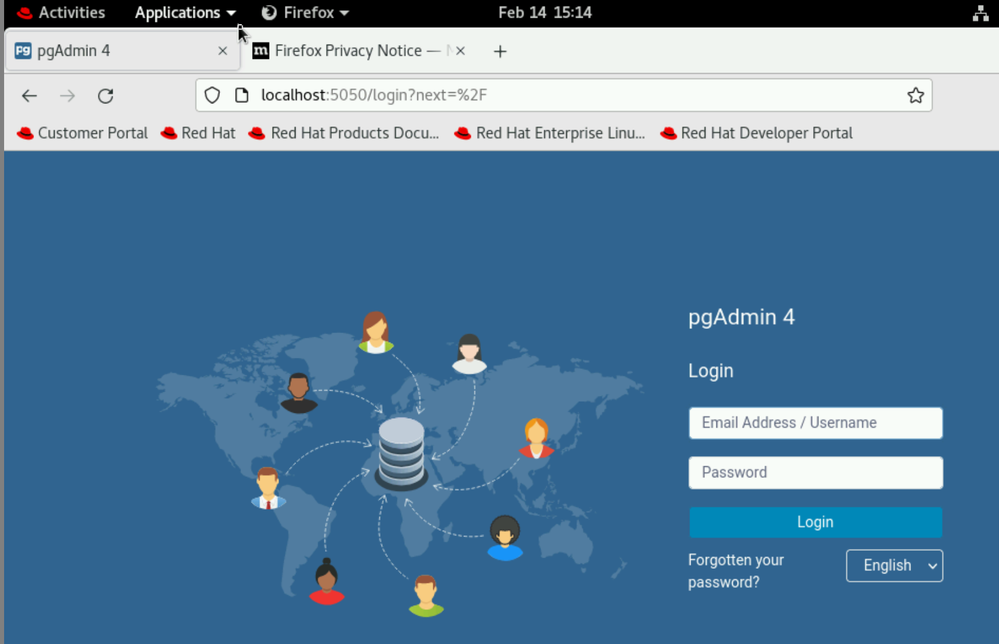Click the browser back arrow button
This screenshot has height=644, width=999.
coord(29,96)
